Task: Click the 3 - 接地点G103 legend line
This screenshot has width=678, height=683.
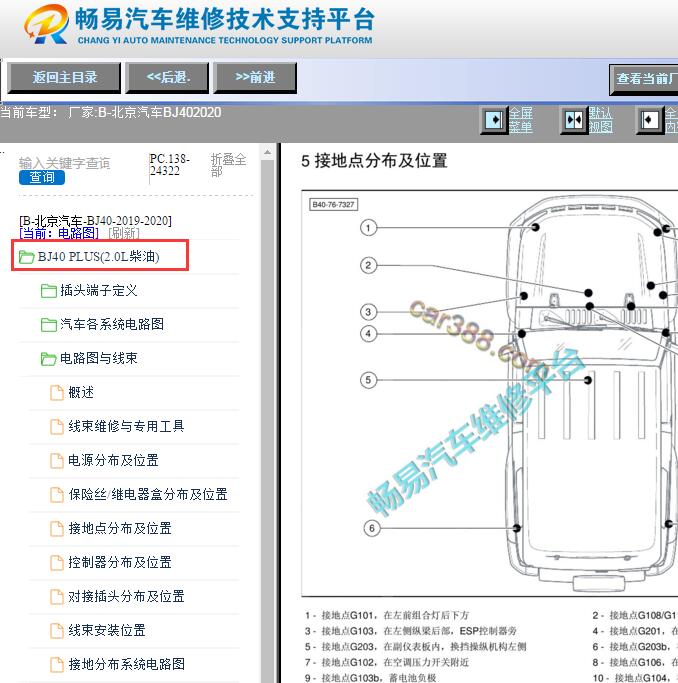Action: [411, 631]
